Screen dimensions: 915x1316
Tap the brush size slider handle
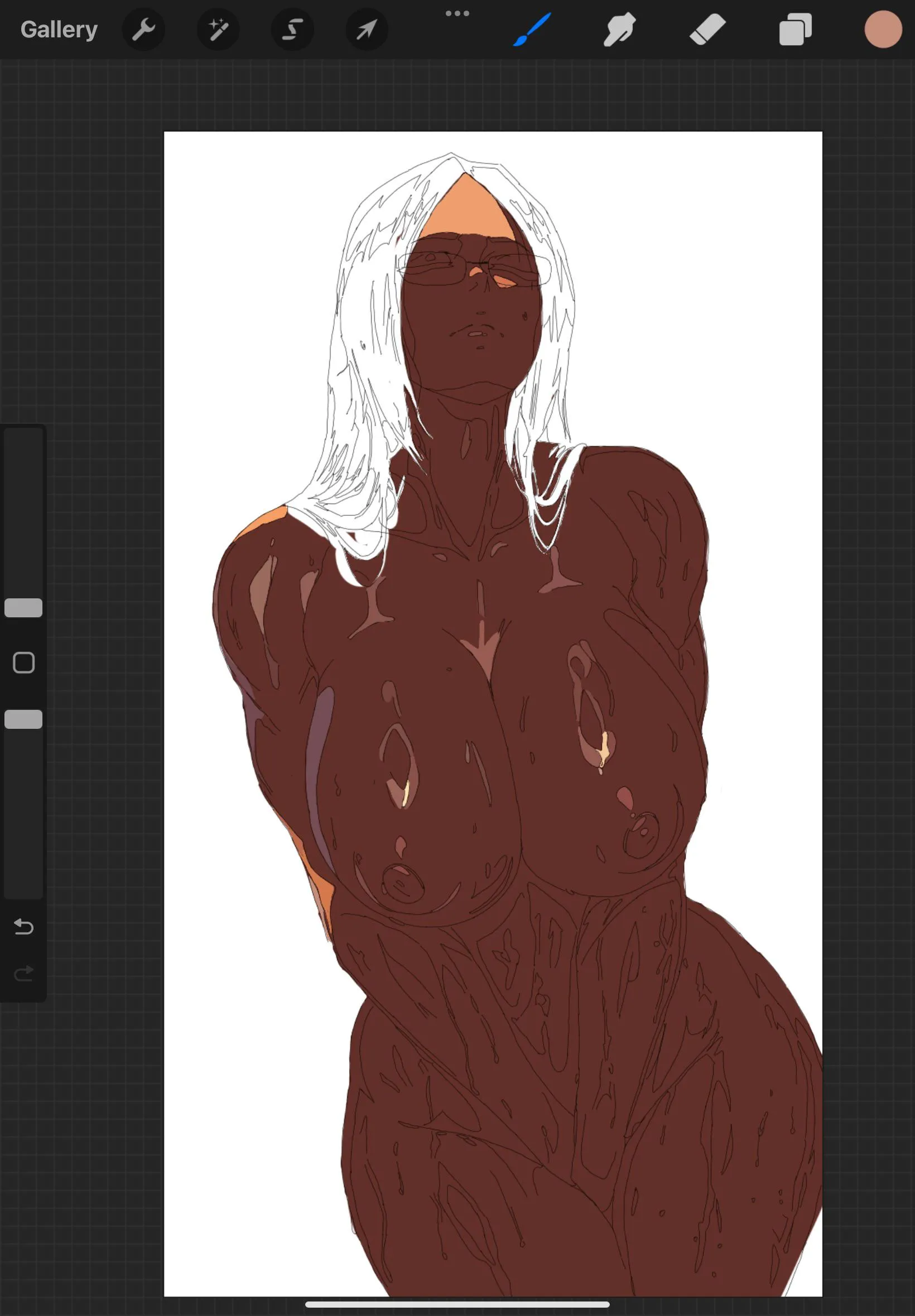pos(23,607)
